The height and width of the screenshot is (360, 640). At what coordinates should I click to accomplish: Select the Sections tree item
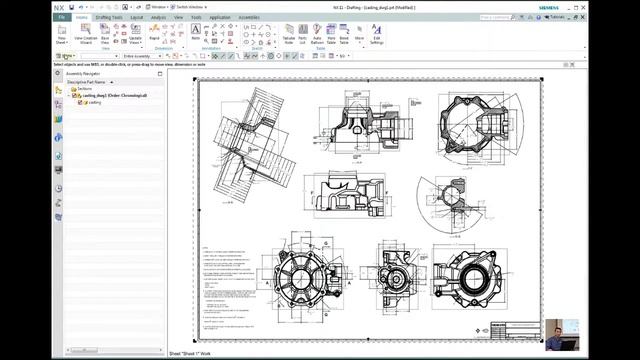(85, 89)
